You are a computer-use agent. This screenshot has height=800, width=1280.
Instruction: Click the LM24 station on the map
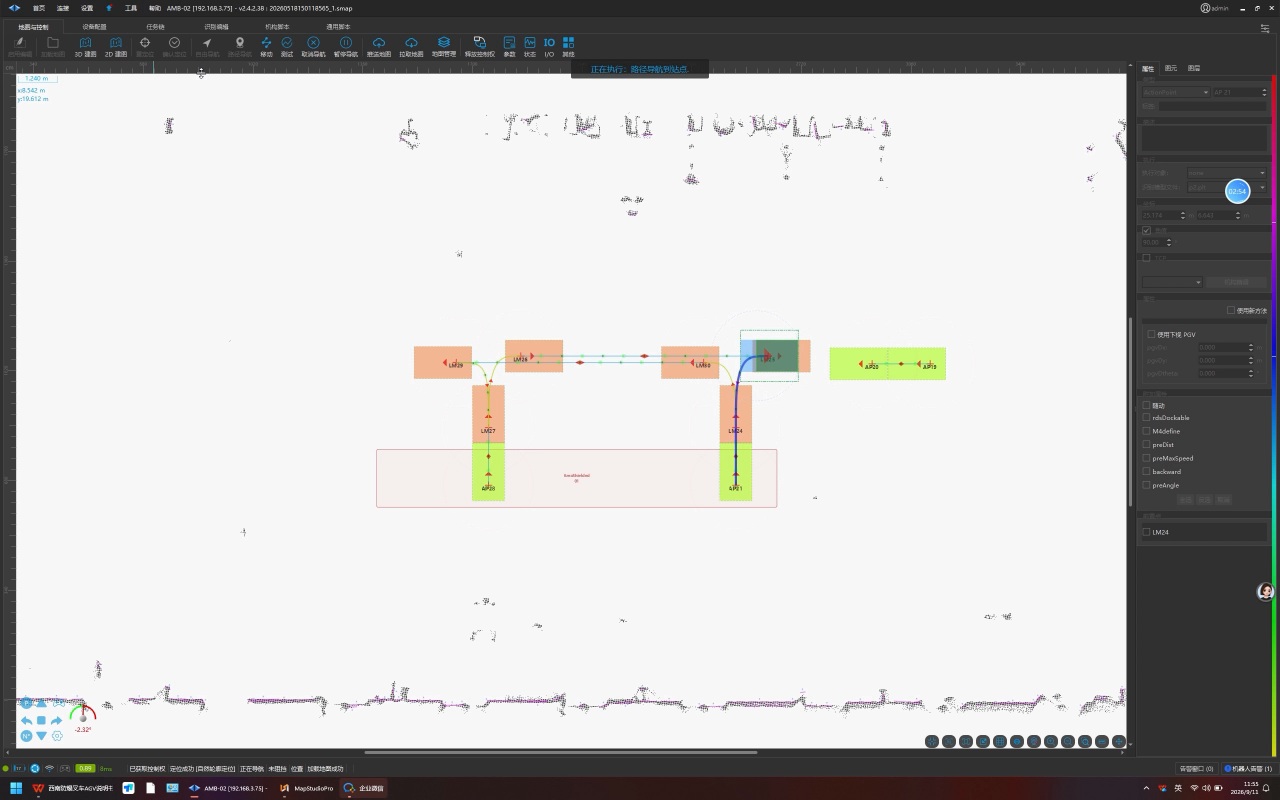point(735,430)
